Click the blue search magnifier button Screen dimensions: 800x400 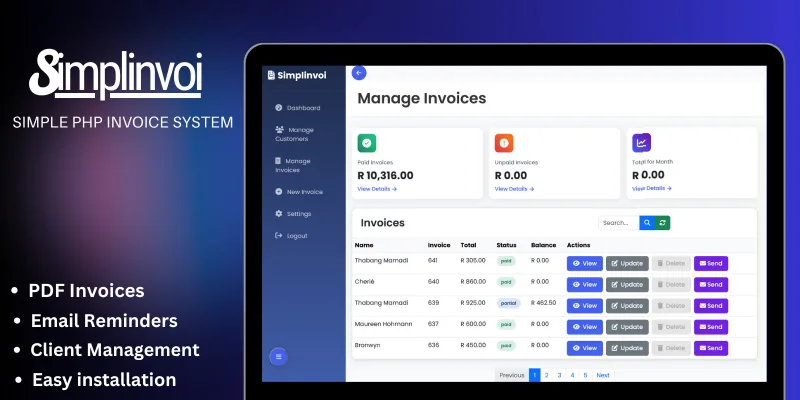[647, 223]
